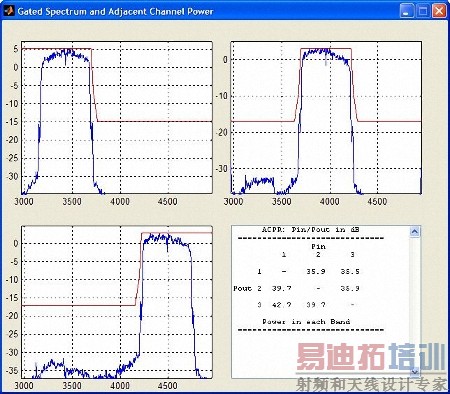
Task: Click the bottom-left spectrum plot
Action: (117, 302)
